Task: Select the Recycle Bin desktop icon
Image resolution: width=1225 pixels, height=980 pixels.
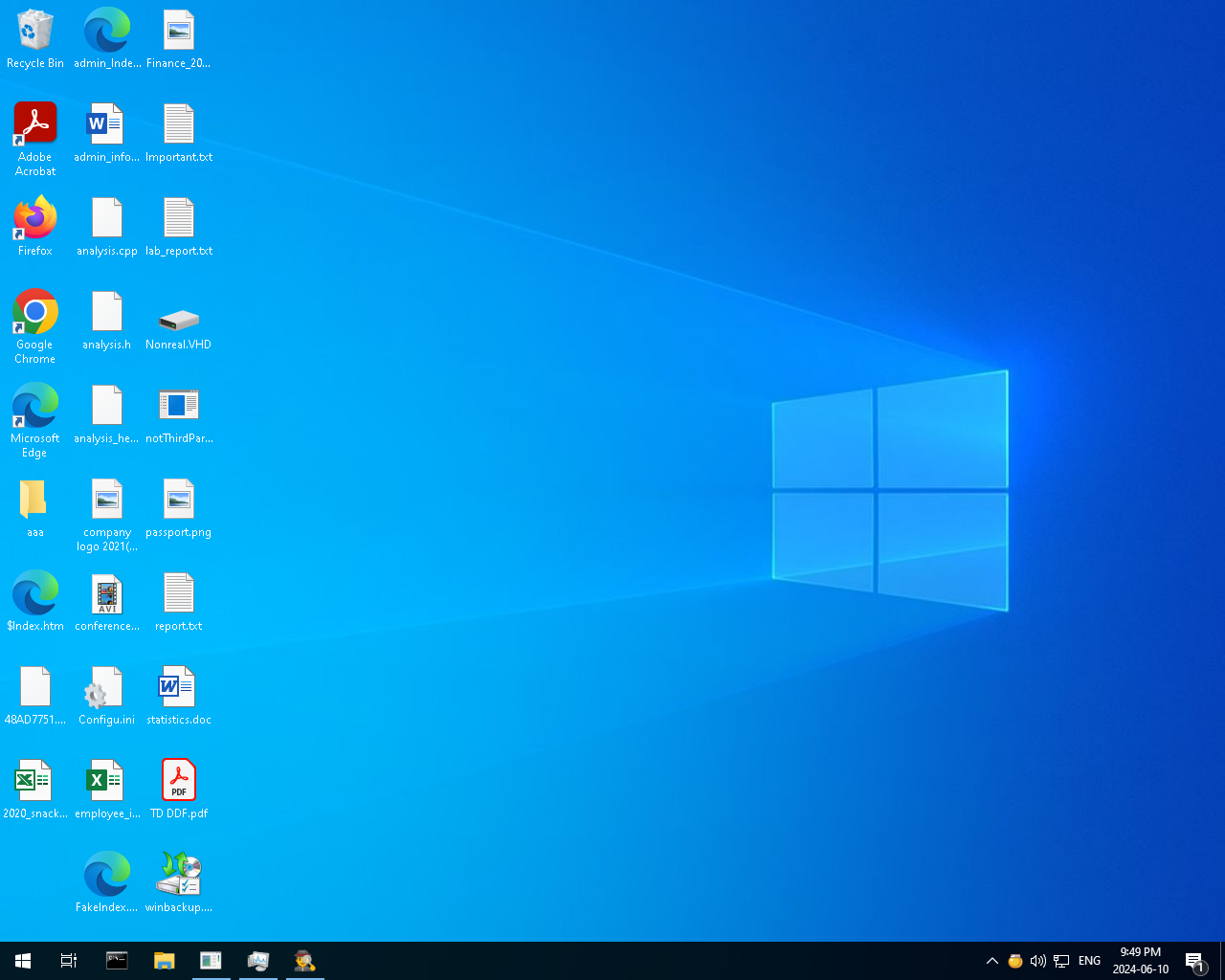Action: (35, 39)
